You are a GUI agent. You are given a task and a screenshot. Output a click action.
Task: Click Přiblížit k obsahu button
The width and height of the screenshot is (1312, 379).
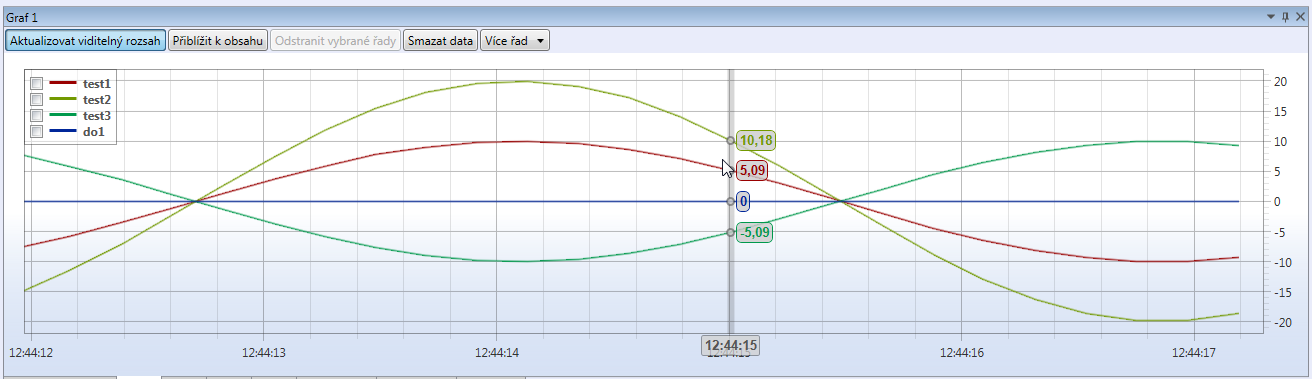click(x=218, y=41)
